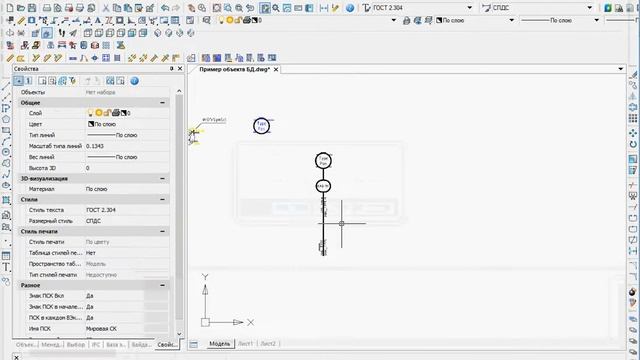Select the Polygon tool in left toolbar
This screenshot has width=640, height=360.
coord(6,119)
